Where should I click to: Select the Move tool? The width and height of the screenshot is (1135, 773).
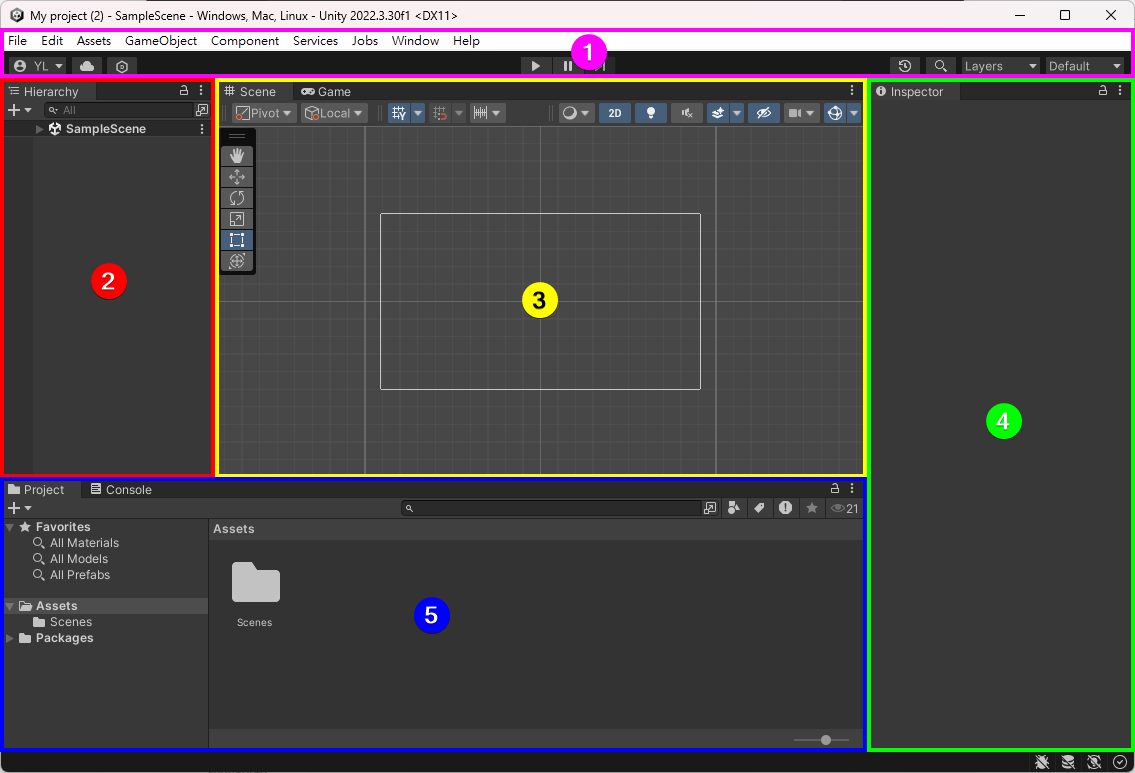tap(237, 177)
